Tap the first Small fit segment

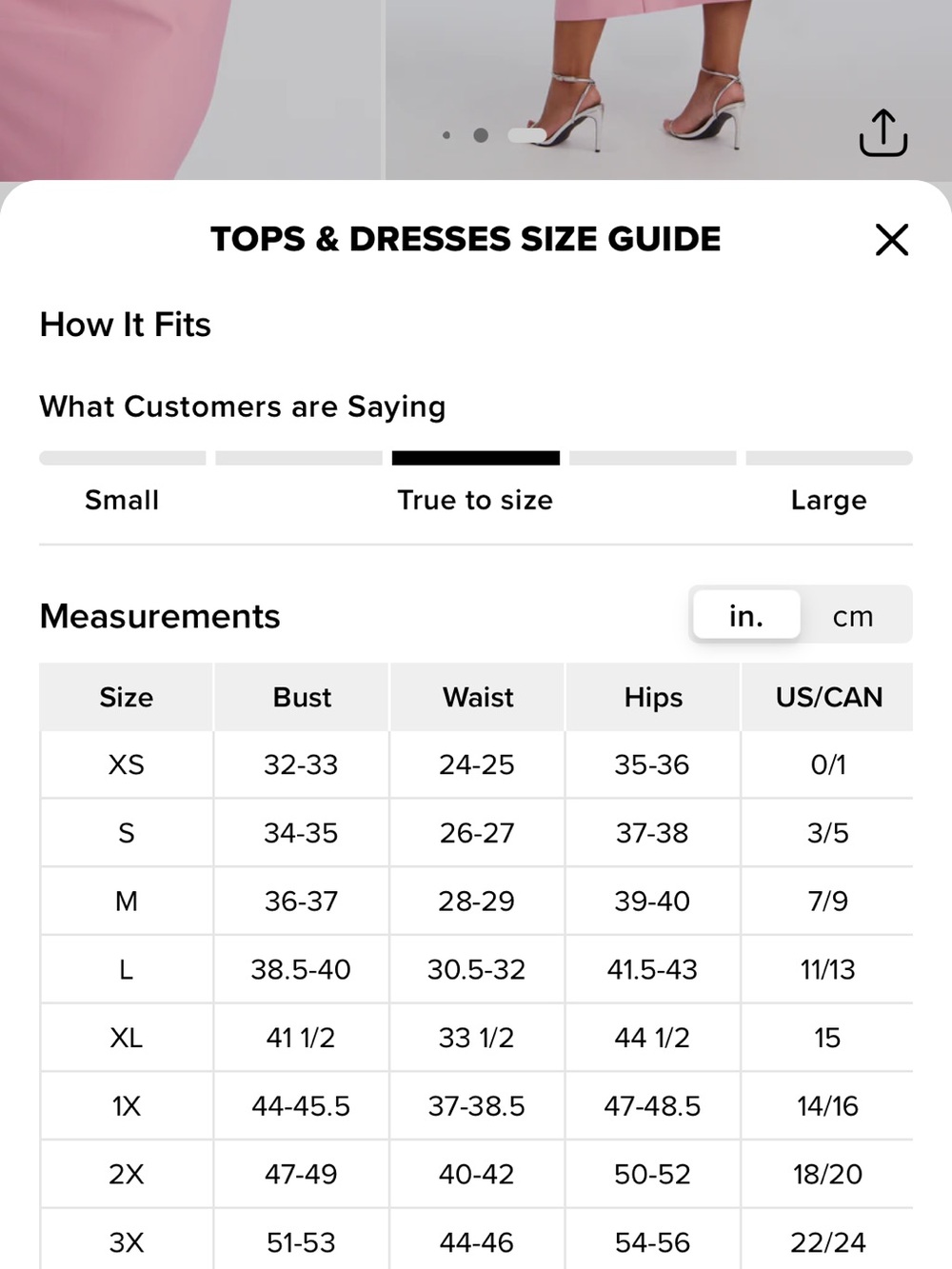[x=123, y=458]
